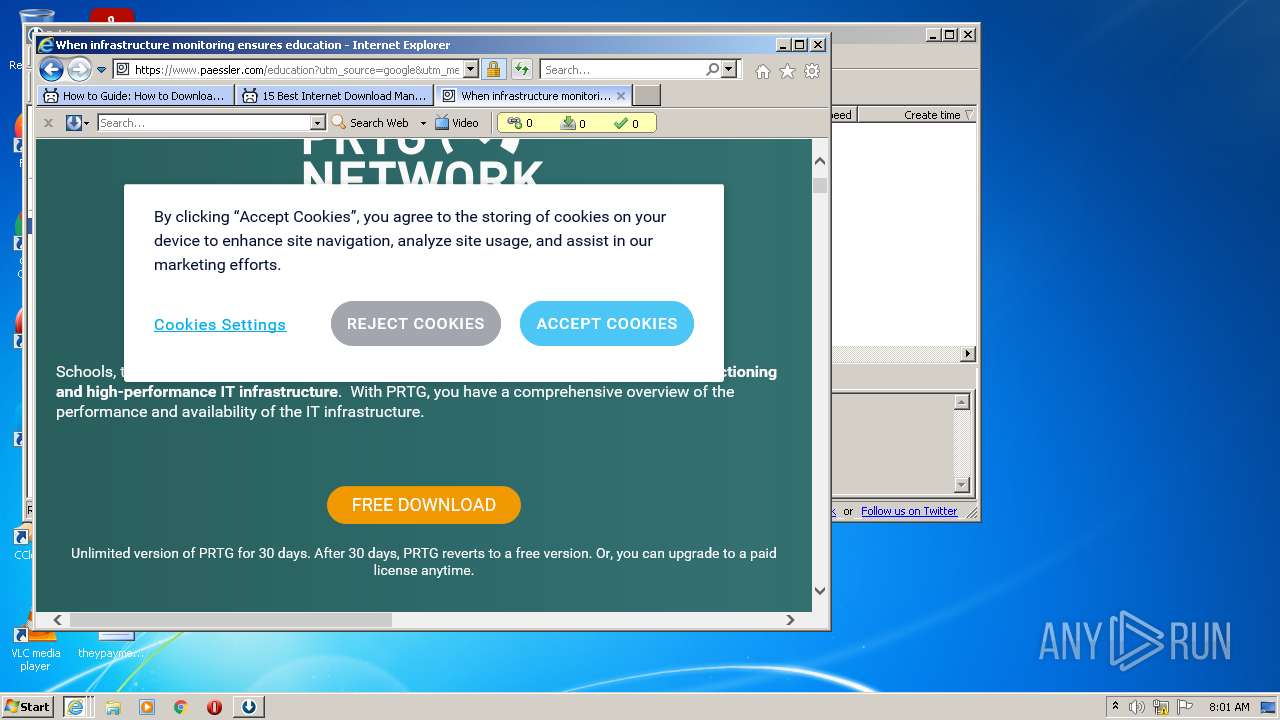This screenshot has width=1280, height=720.
Task: Open the Start menu
Action: point(28,706)
